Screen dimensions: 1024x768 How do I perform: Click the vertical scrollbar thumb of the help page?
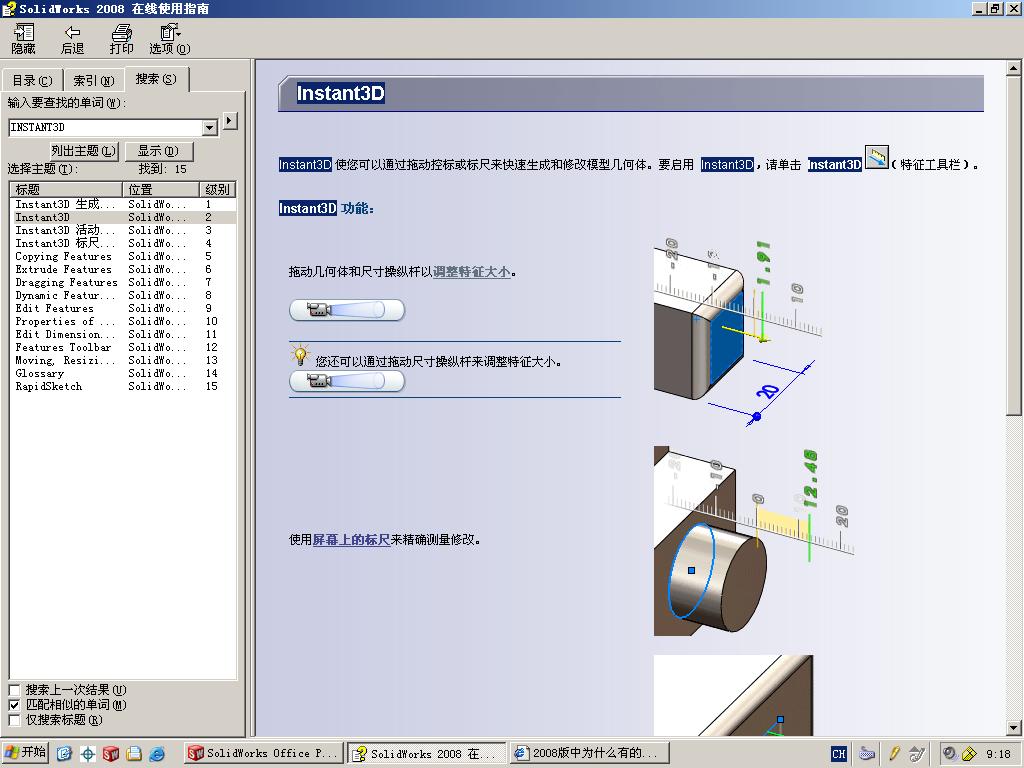pyautogui.click(x=1013, y=245)
